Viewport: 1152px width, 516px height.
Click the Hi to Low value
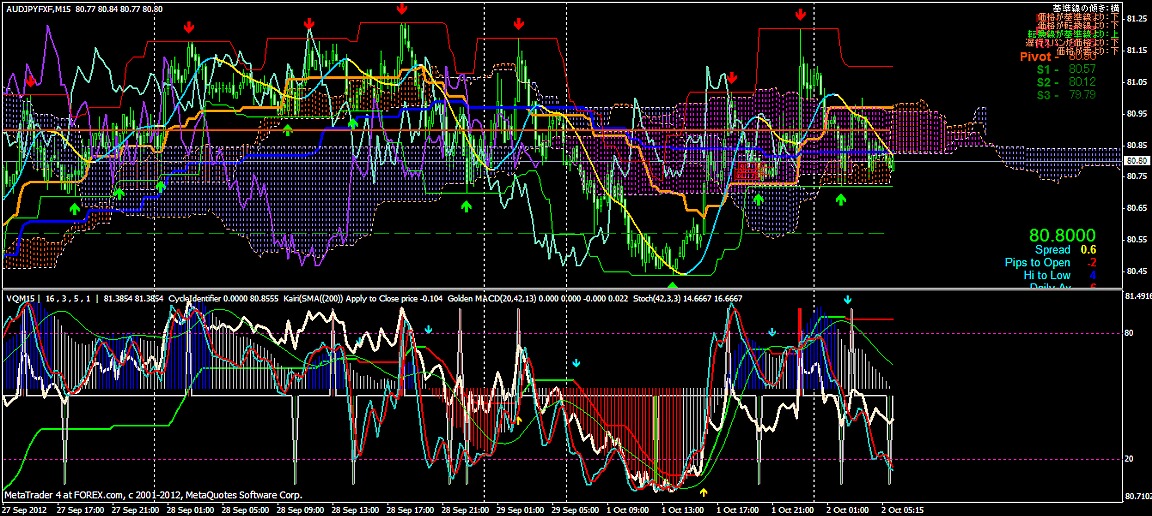click(x=1092, y=275)
